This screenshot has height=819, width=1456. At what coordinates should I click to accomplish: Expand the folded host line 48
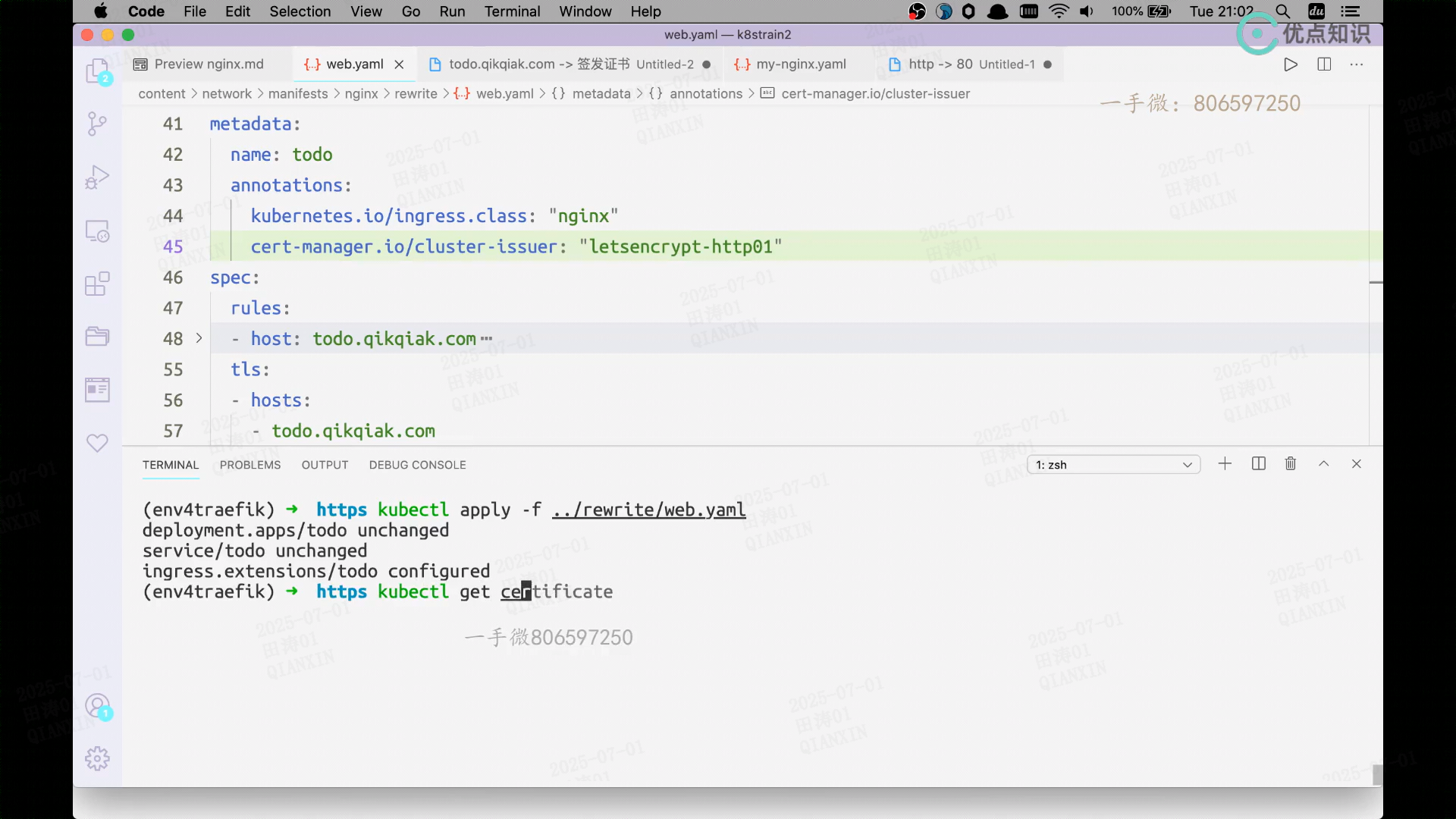199,338
